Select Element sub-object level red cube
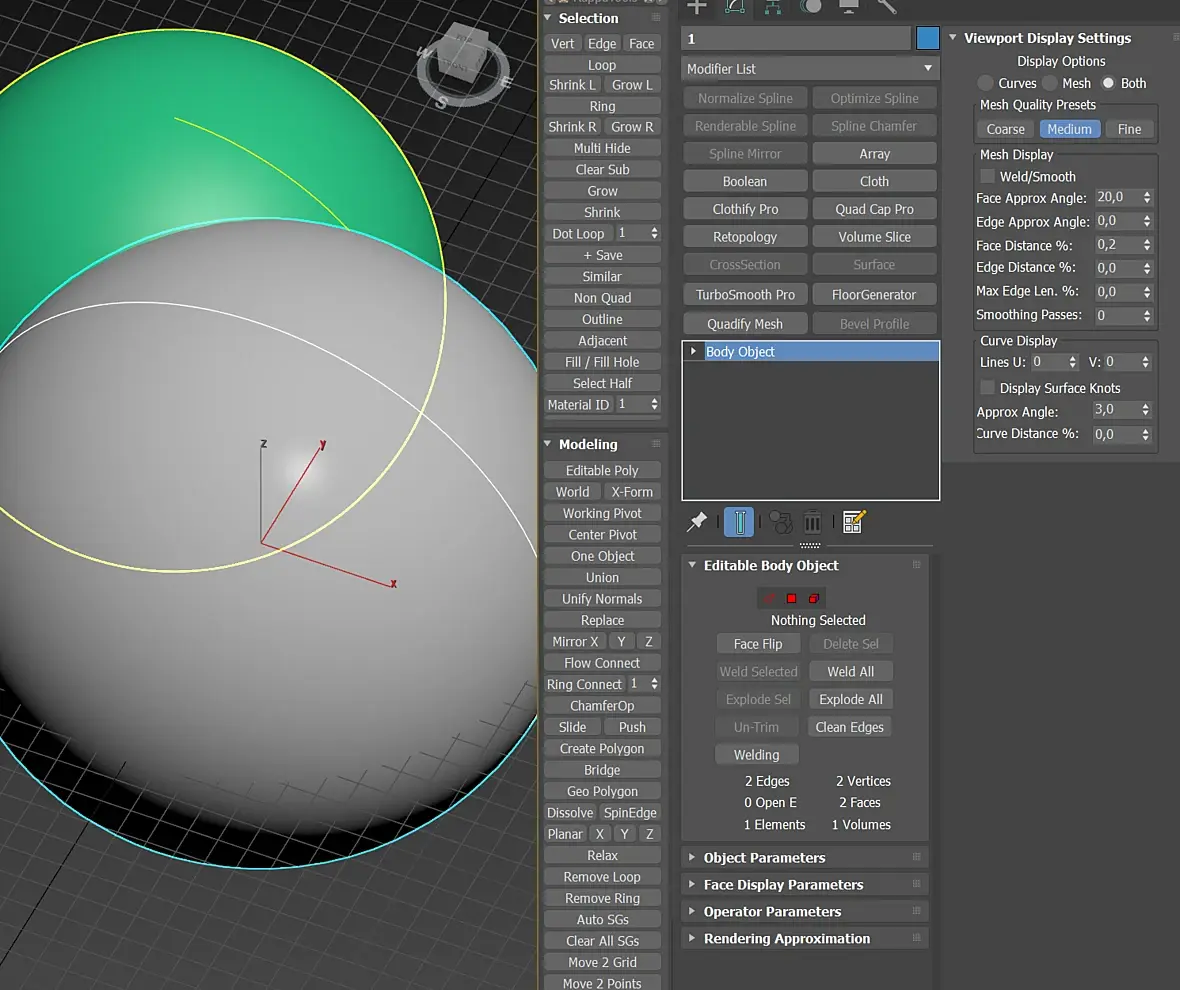 tap(814, 599)
